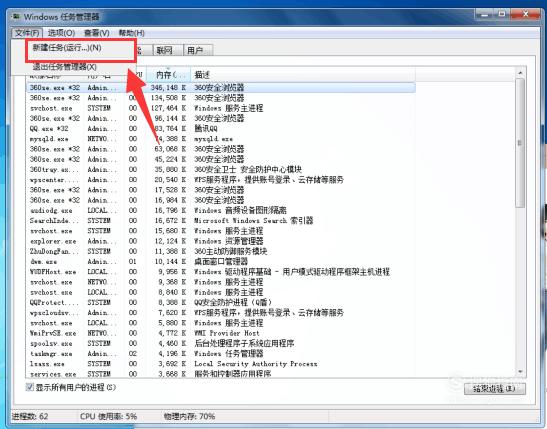Click the 后台处理程序子系统应用程序 description
The width and height of the screenshot is (547, 429).
(244, 343)
